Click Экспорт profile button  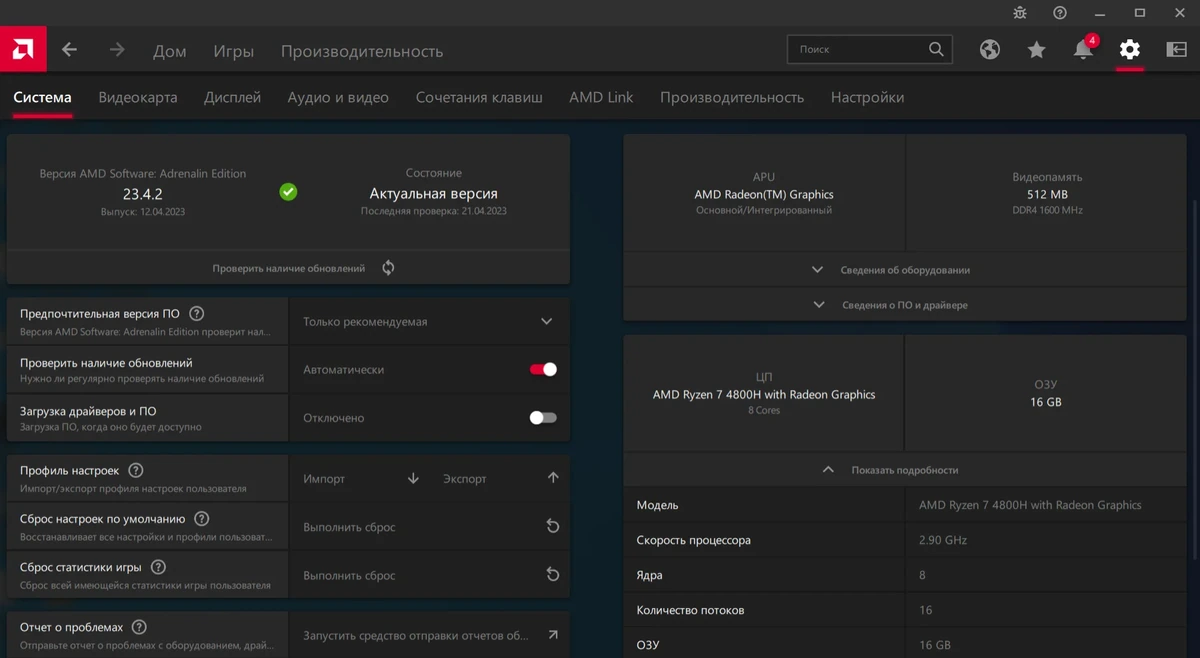464,479
